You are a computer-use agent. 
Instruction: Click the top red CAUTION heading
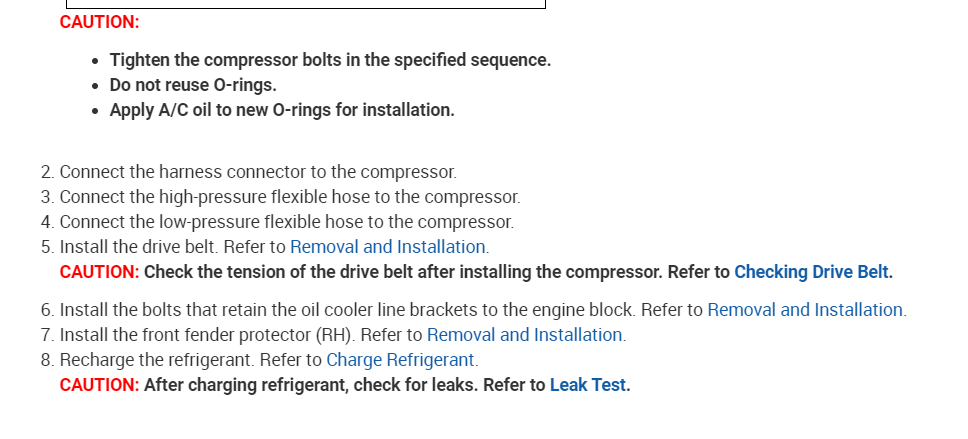pos(99,22)
